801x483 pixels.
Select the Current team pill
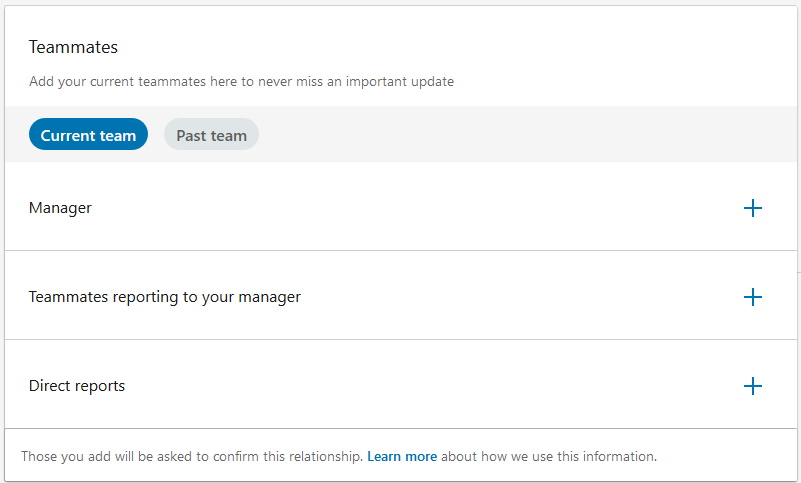pyautogui.click(x=88, y=134)
